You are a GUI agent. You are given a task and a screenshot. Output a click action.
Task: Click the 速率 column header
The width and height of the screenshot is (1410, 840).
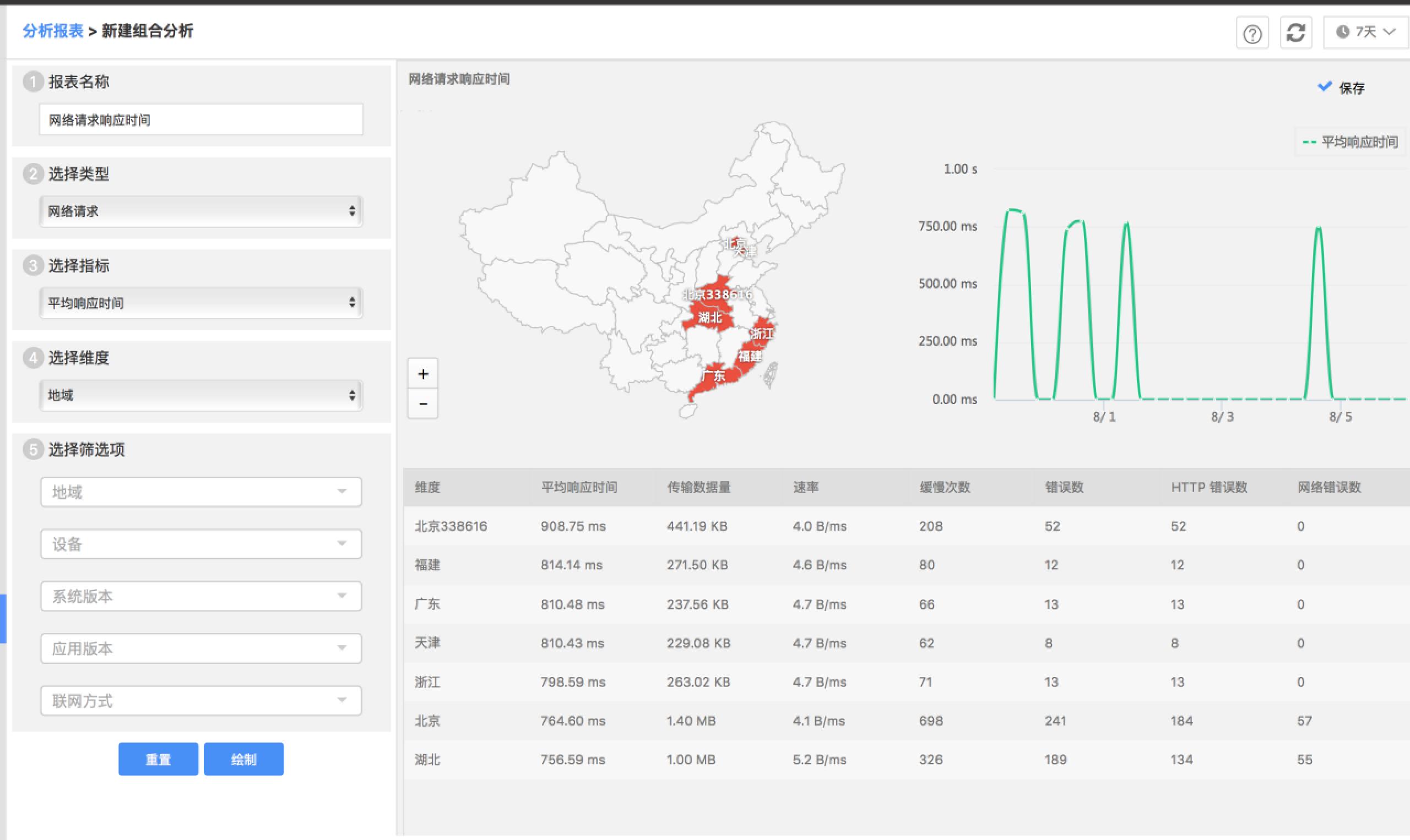pyautogui.click(x=806, y=487)
